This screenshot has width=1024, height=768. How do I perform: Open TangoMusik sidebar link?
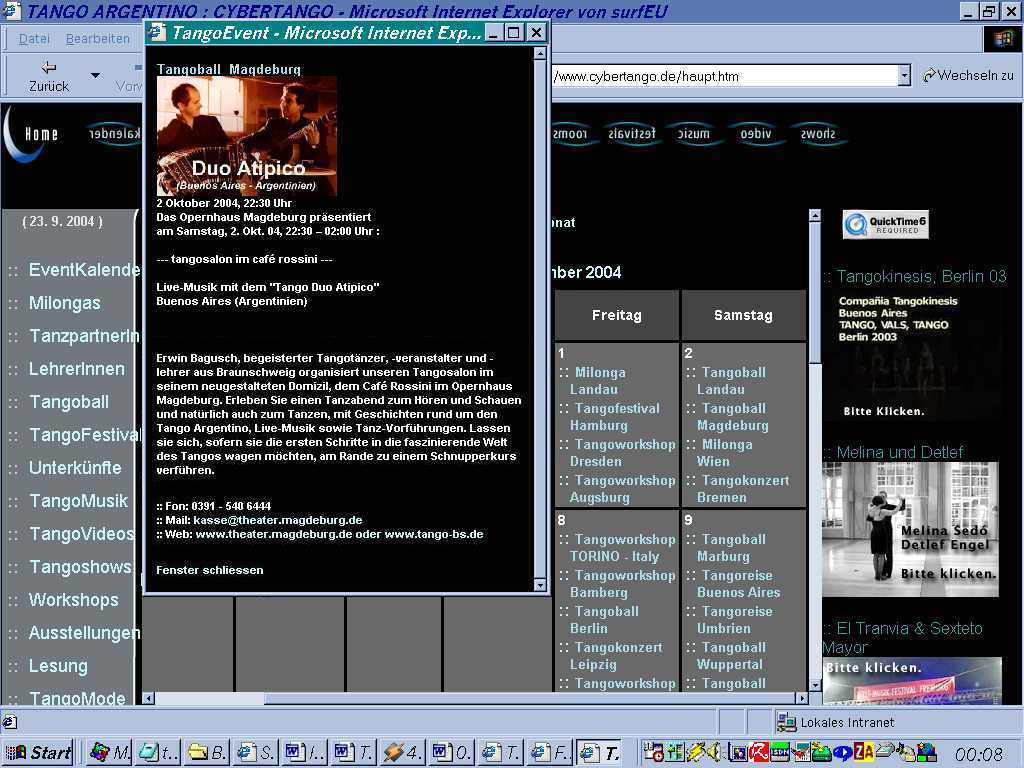78,501
